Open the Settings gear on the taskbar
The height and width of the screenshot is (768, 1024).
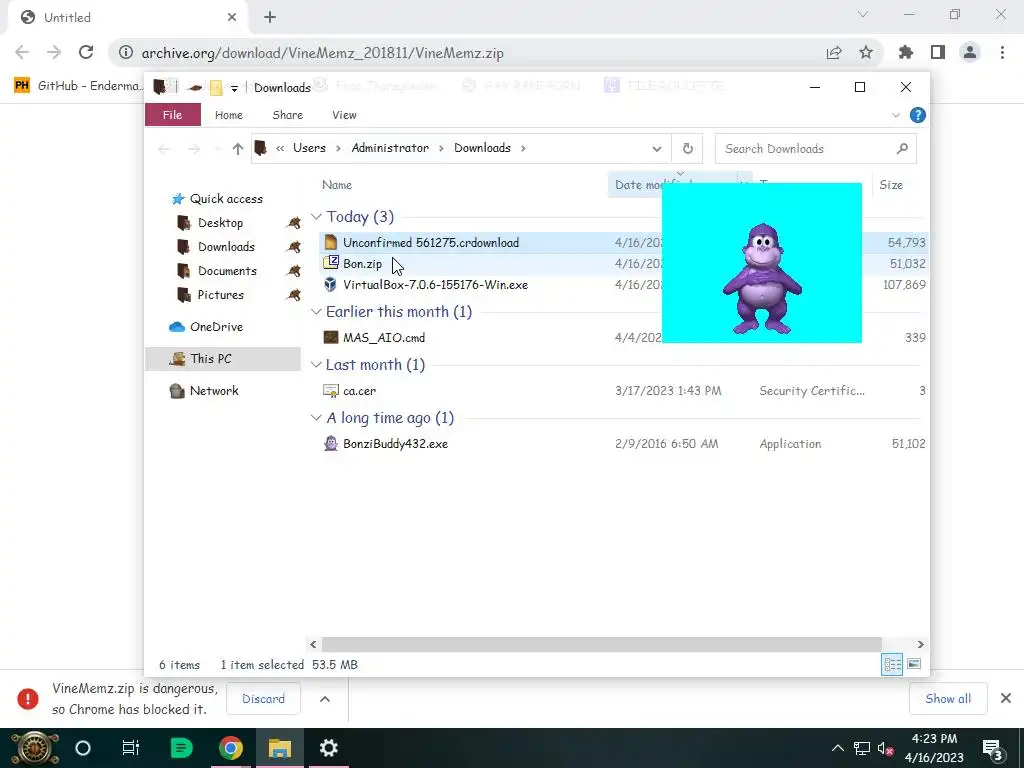(x=328, y=748)
